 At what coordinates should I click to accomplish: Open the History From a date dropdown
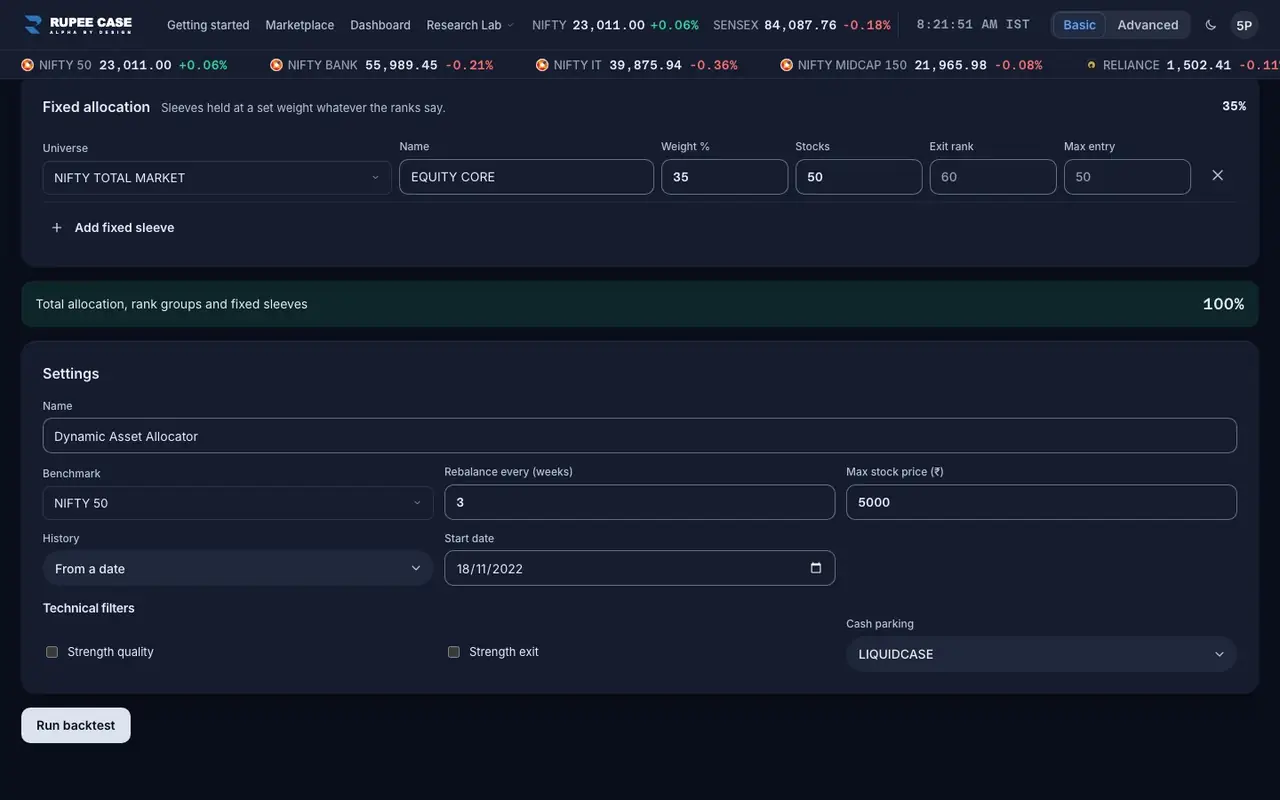[238, 568]
